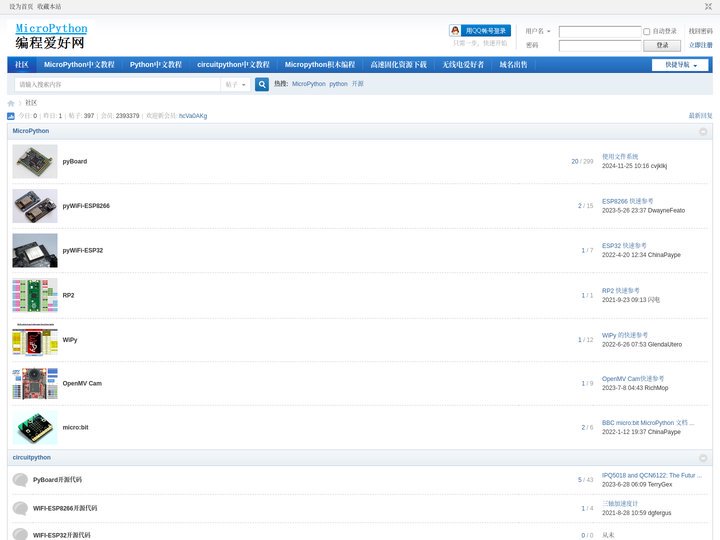This screenshot has width=720, height=540.
Task: Click the 立即注册 register link
Action: point(700,45)
